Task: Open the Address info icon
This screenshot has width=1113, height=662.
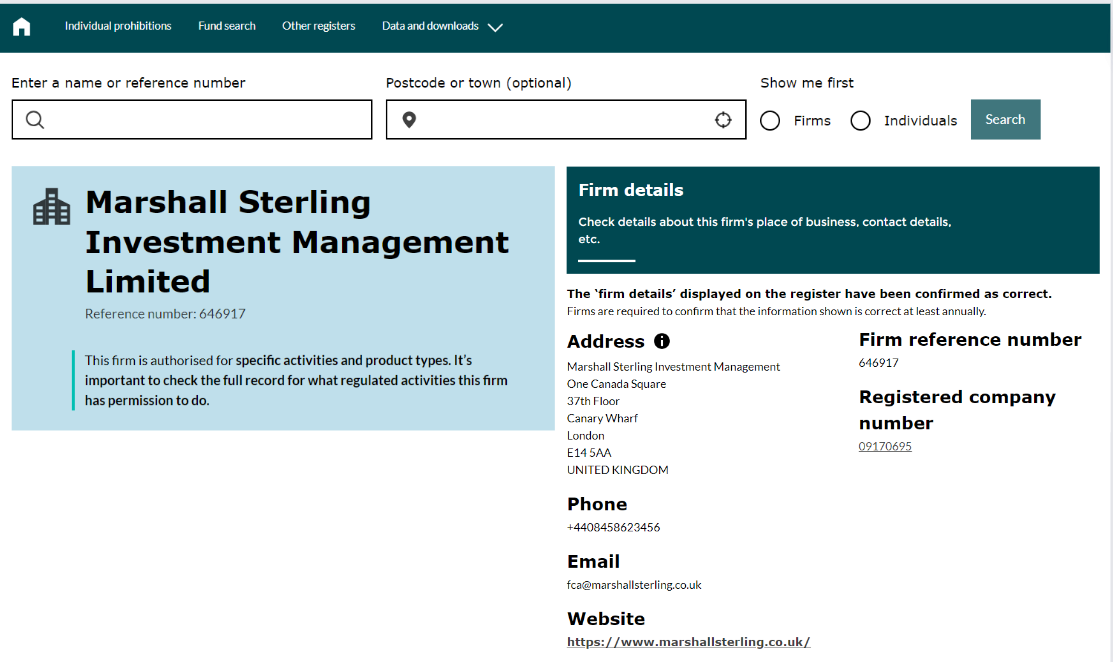Action: [x=662, y=341]
